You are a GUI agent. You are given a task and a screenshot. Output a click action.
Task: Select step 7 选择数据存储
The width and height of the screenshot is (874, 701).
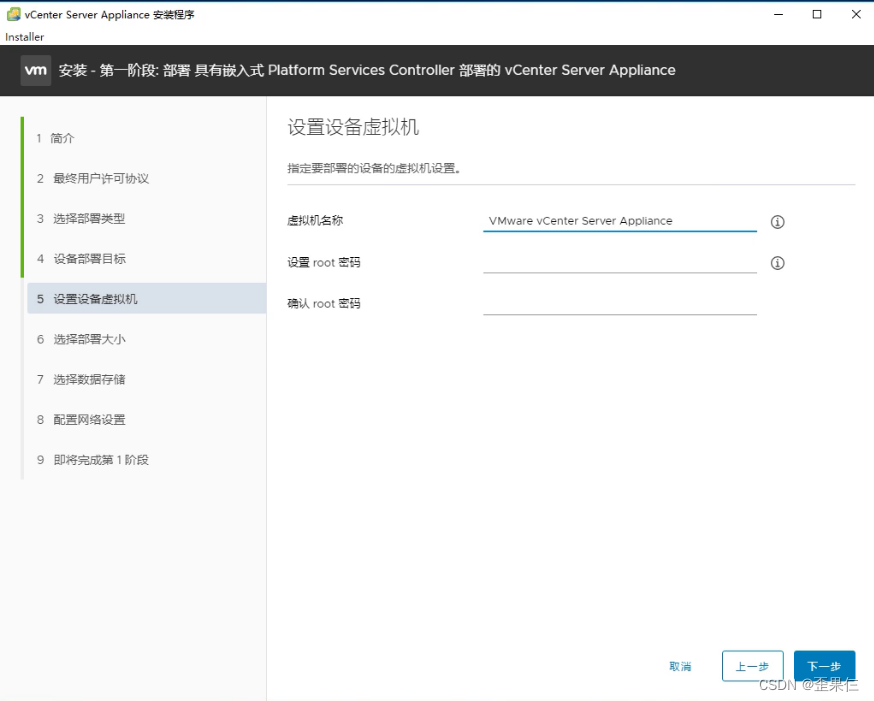81,379
